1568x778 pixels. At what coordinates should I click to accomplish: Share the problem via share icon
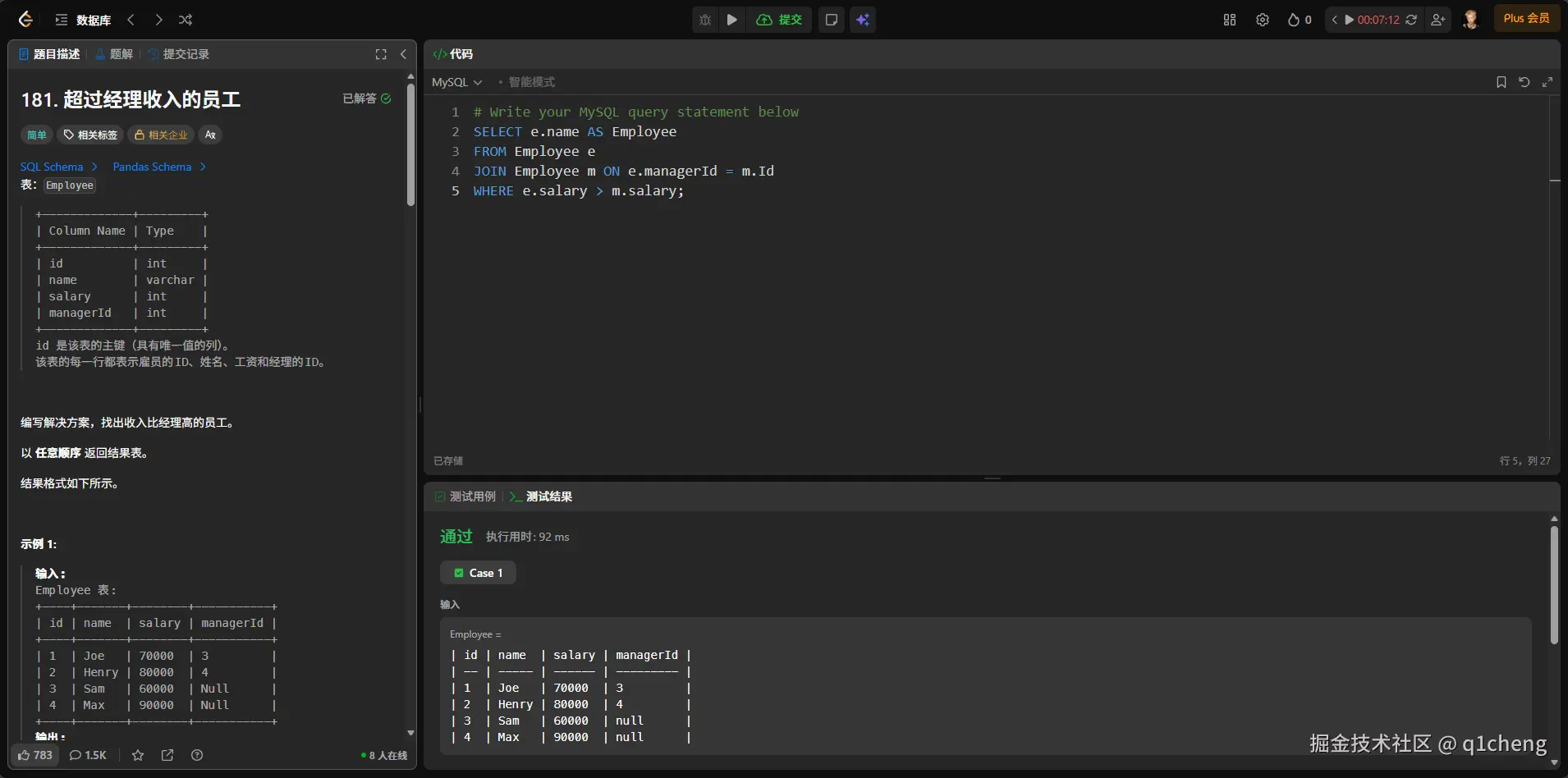pyautogui.click(x=167, y=755)
